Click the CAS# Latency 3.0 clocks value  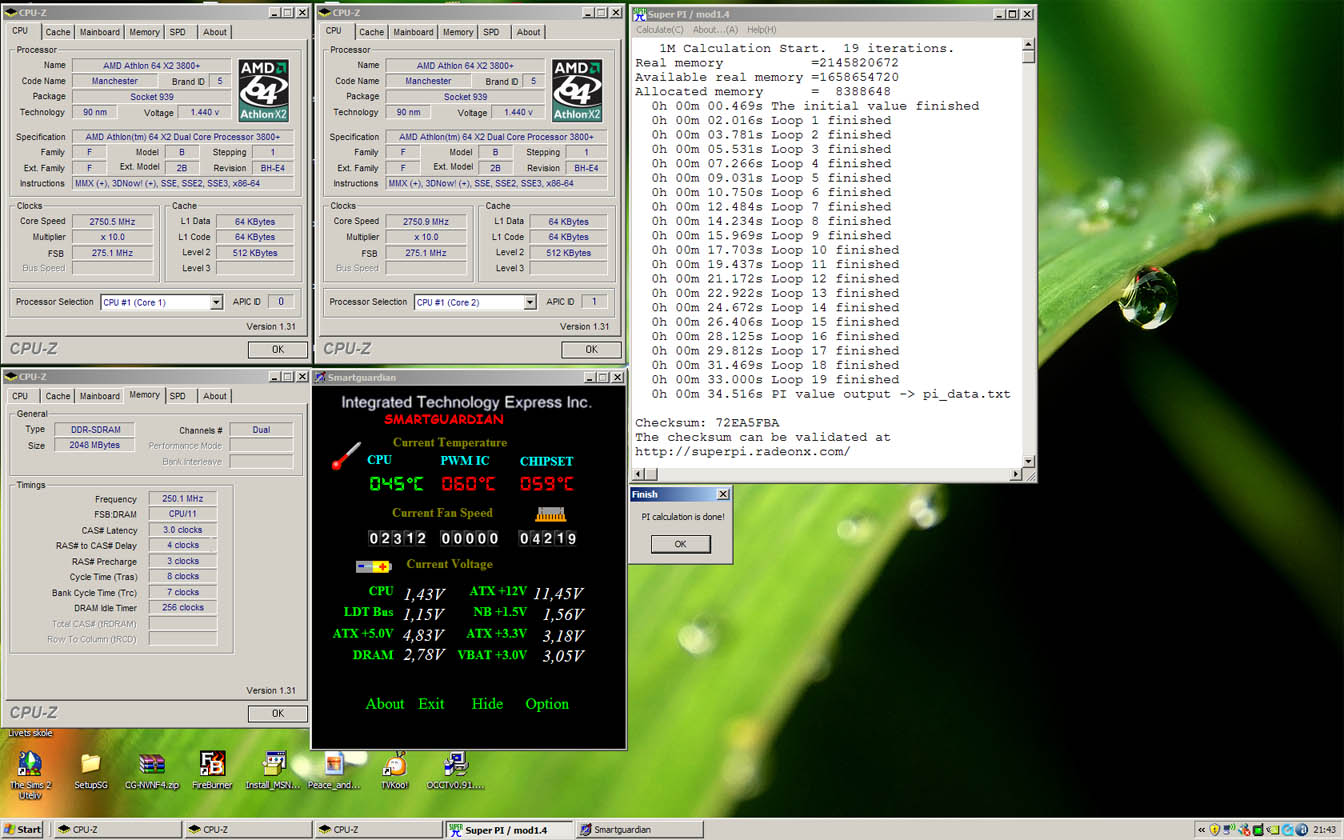(183, 530)
